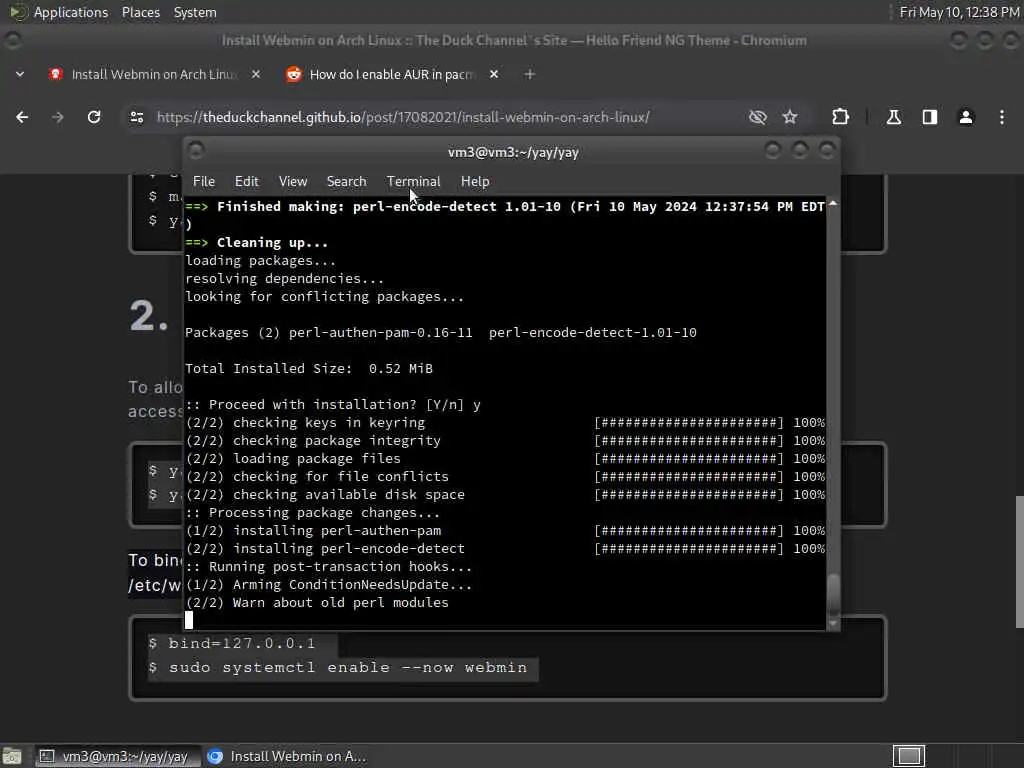Click 'sudo systemctl enable --now webmin' code line

[x=347, y=667]
